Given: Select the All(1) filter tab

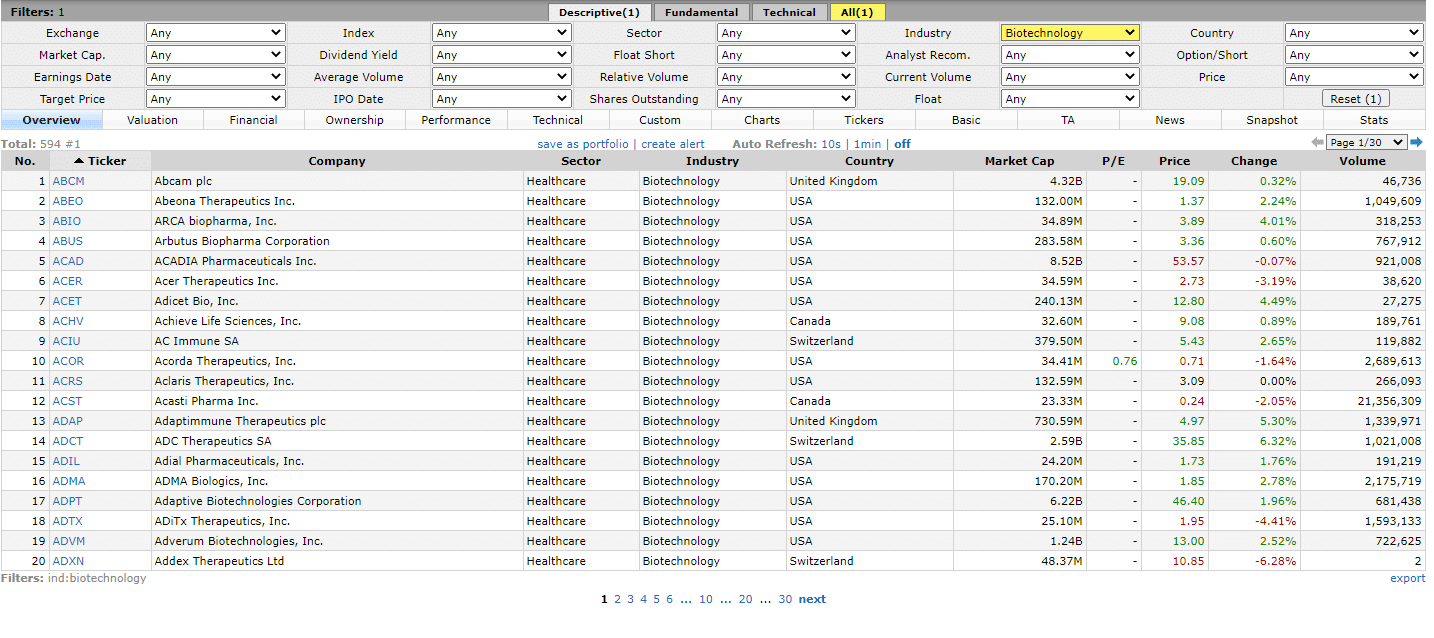Looking at the screenshot, I should pyautogui.click(x=857, y=12).
